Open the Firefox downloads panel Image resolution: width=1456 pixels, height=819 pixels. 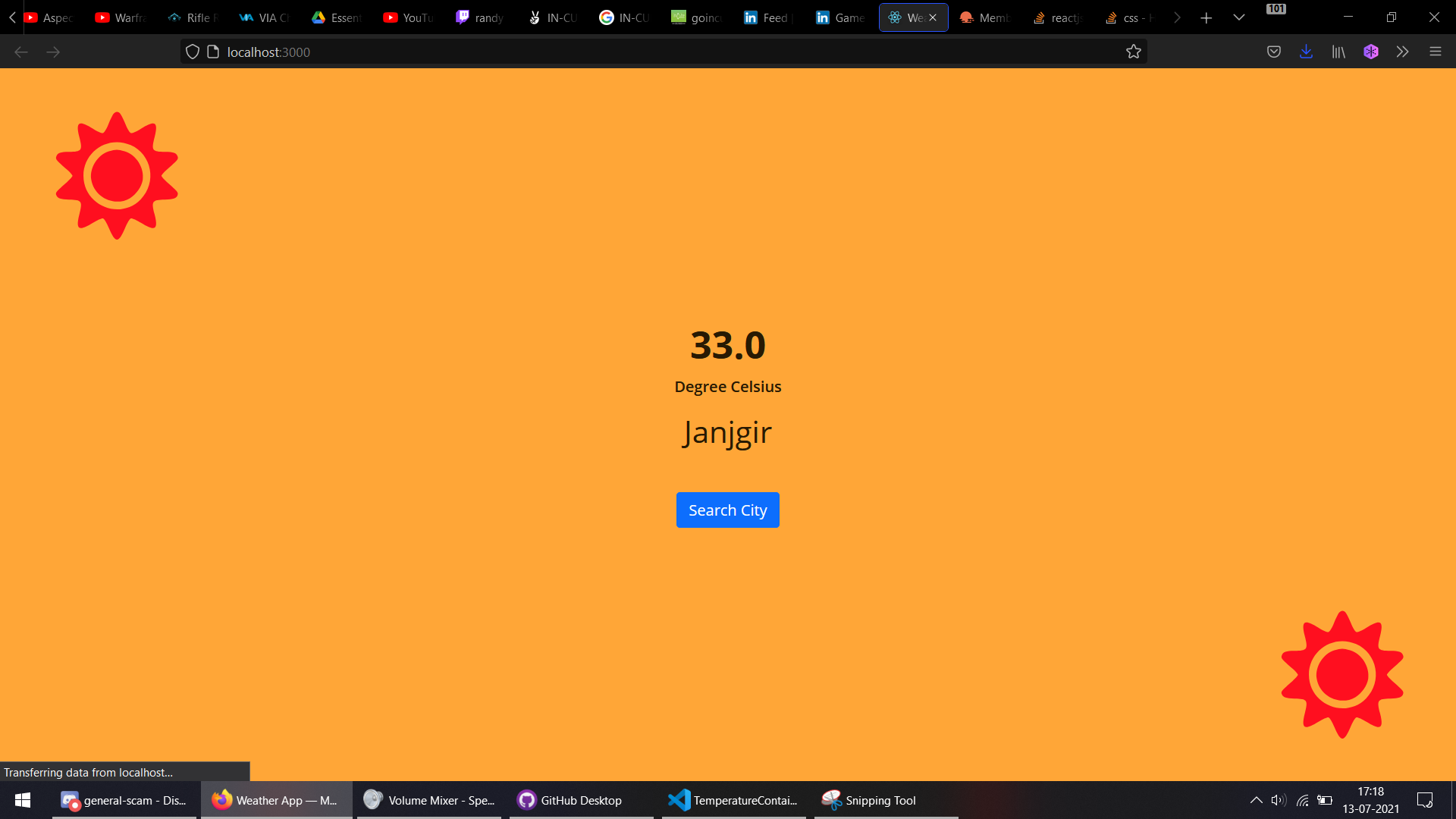pos(1306,52)
